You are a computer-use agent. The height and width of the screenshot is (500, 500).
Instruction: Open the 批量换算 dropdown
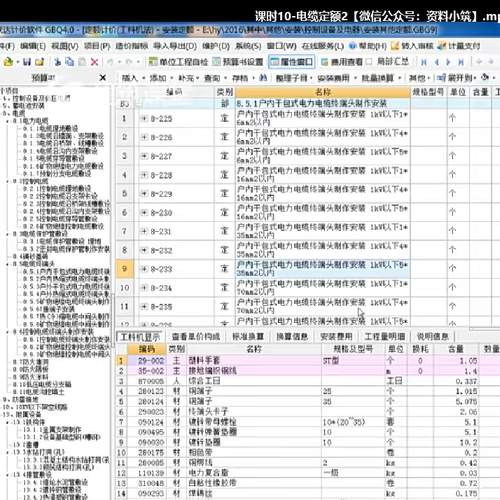(x=381, y=78)
